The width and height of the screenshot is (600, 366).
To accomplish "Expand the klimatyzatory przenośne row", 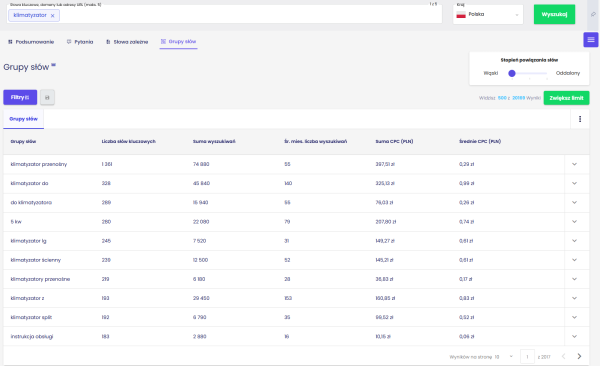I will [574, 279].
